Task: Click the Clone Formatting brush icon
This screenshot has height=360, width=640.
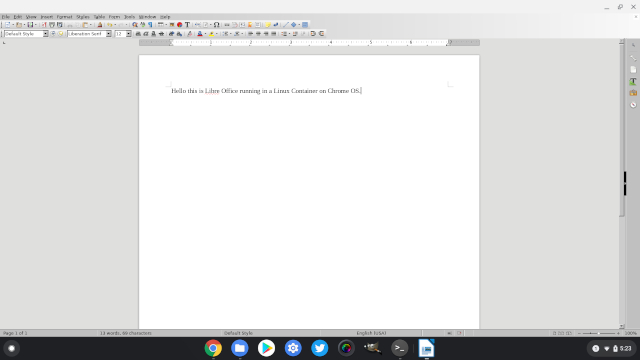Action: [x=100, y=24]
